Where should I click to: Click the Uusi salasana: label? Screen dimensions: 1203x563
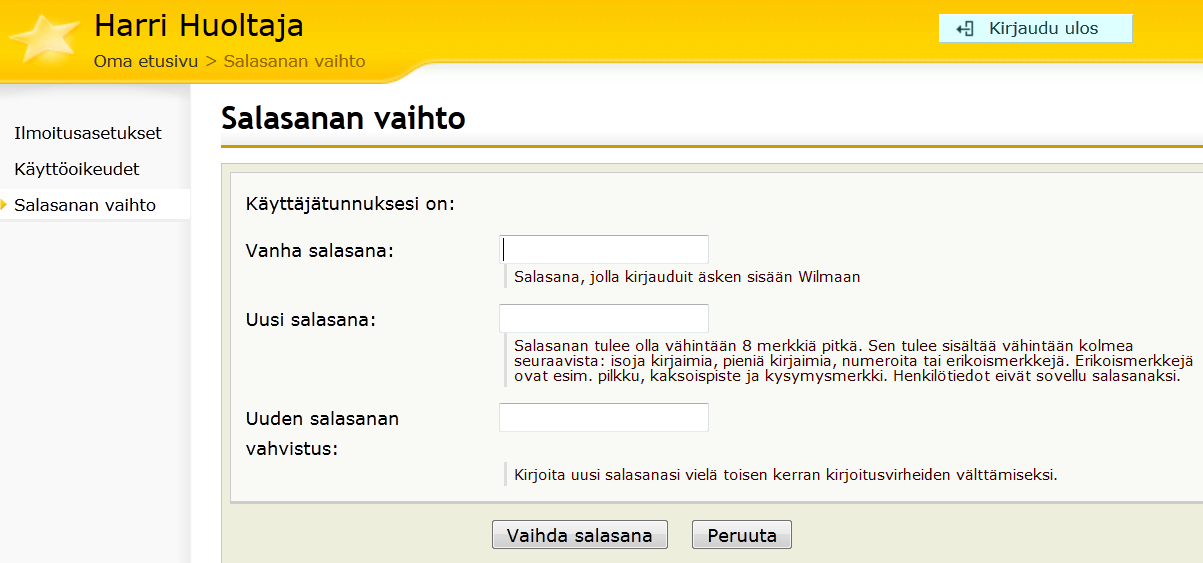tap(311, 320)
